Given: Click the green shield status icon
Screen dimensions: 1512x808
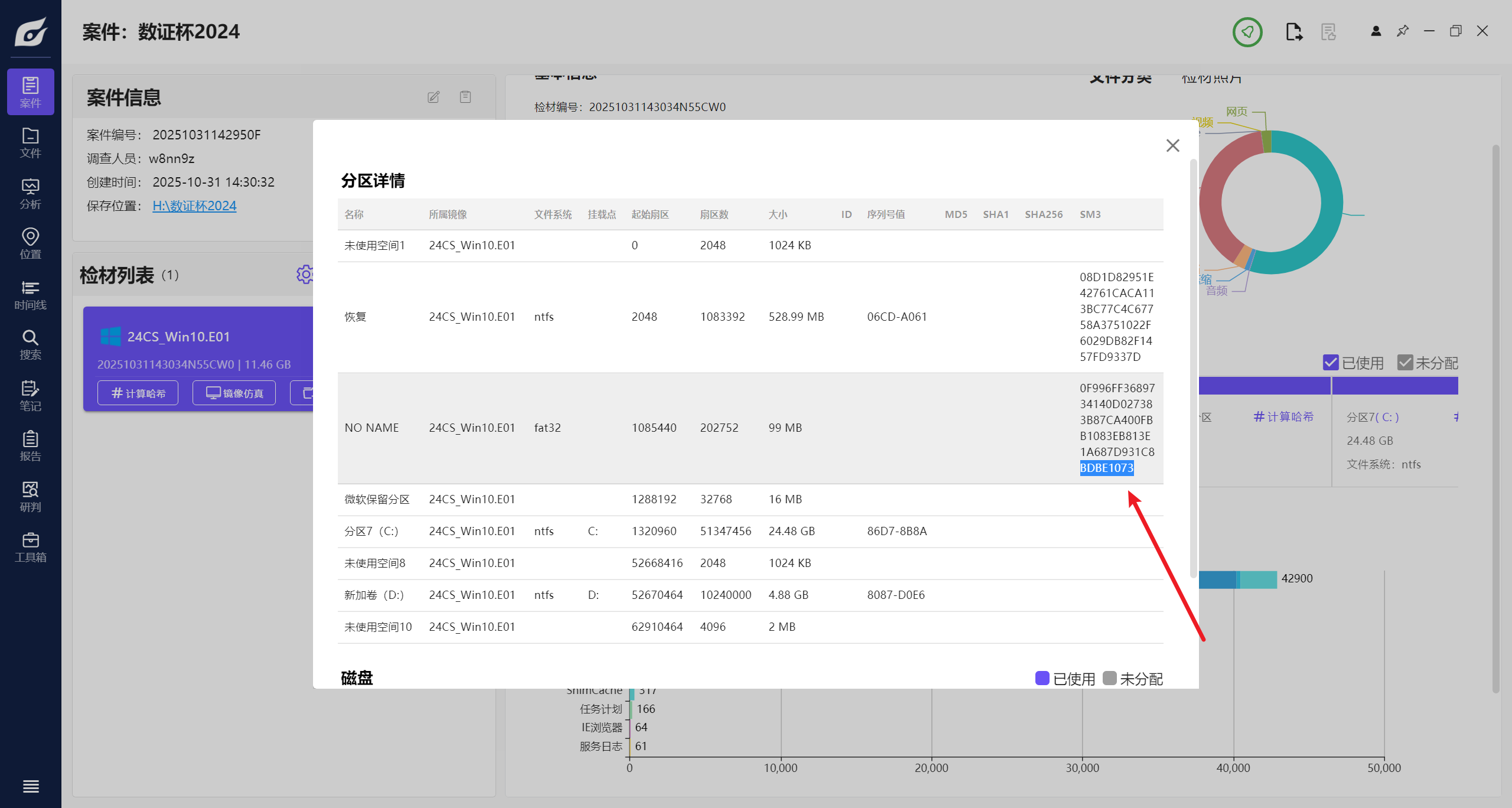Looking at the screenshot, I should tap(1247, 32).
